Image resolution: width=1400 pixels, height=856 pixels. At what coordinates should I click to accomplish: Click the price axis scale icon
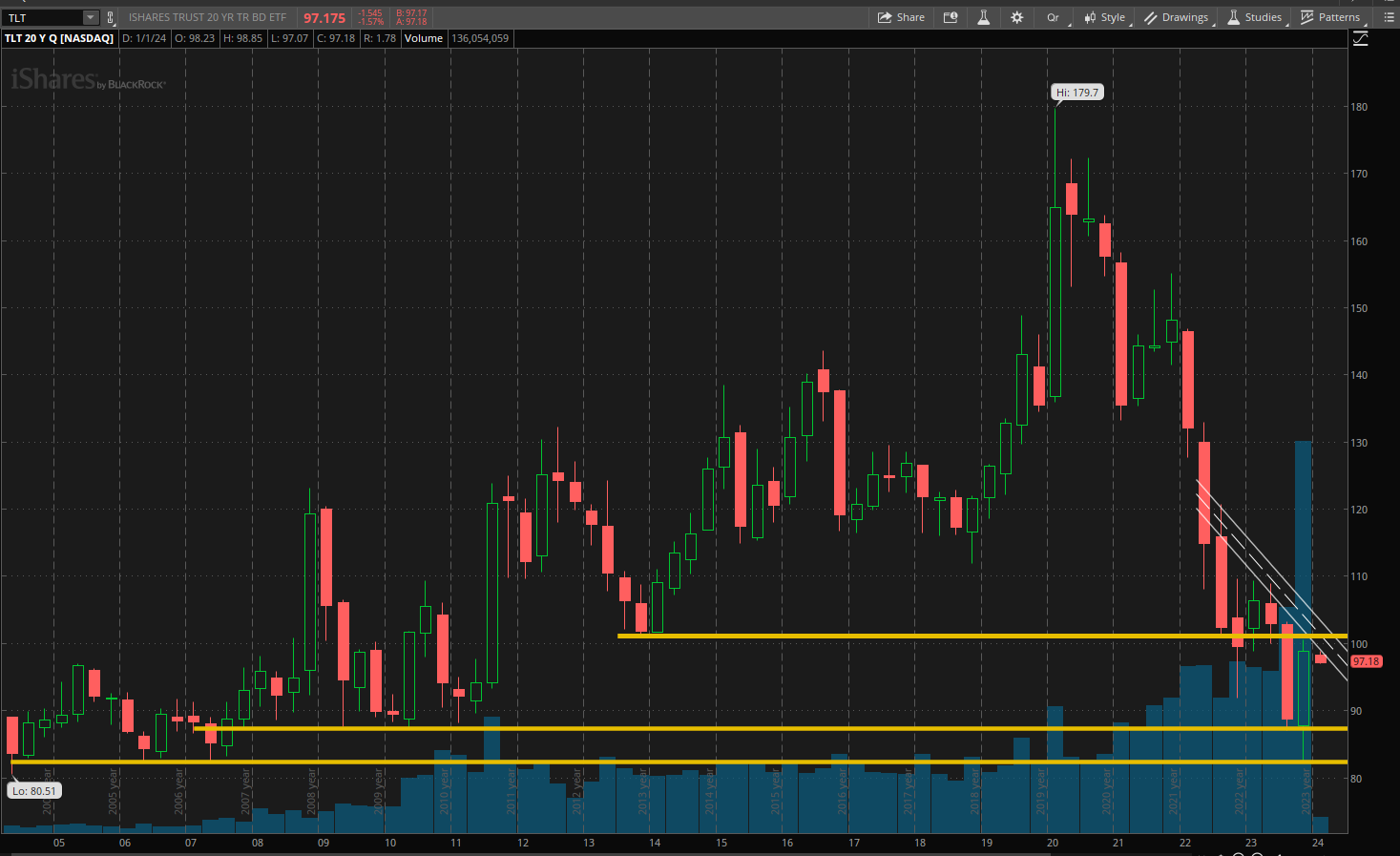(1361, 38)
